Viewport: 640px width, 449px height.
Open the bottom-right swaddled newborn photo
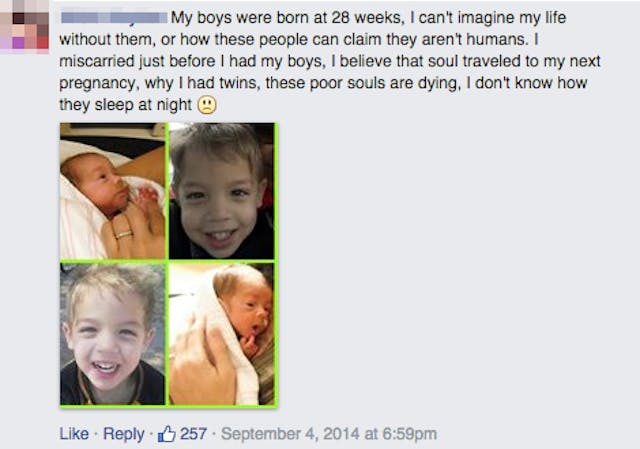tap(221, 334)
